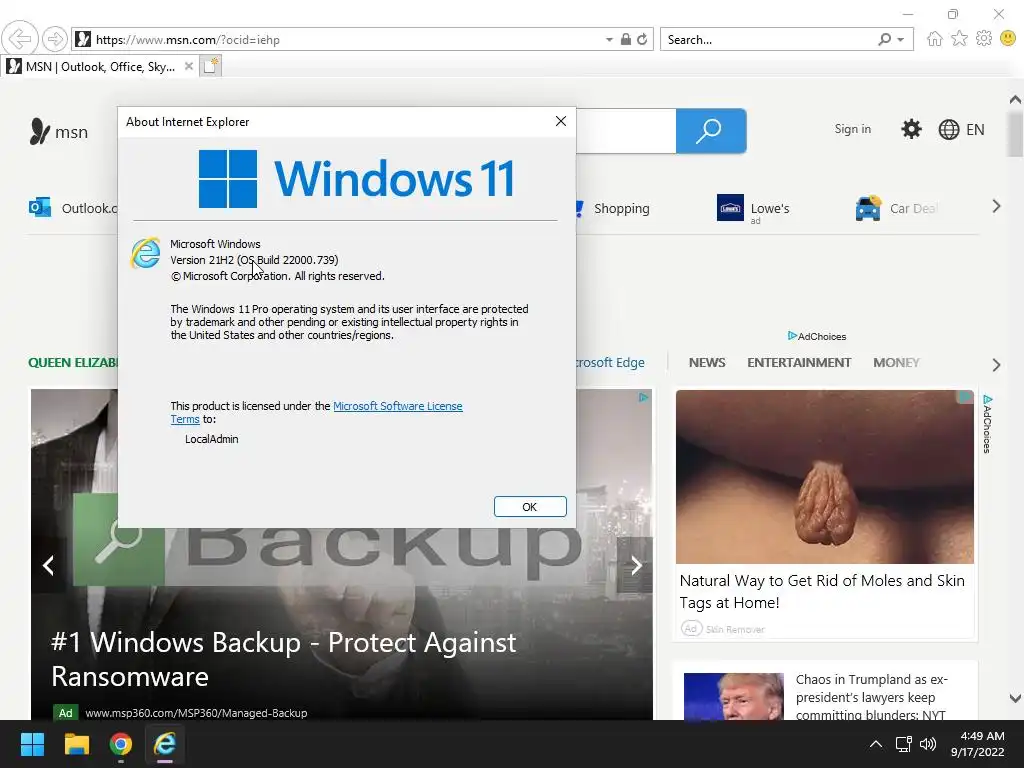Open the Windows Start button
1024x768 pixels.
pyautogui.click(x=32, y=744)
